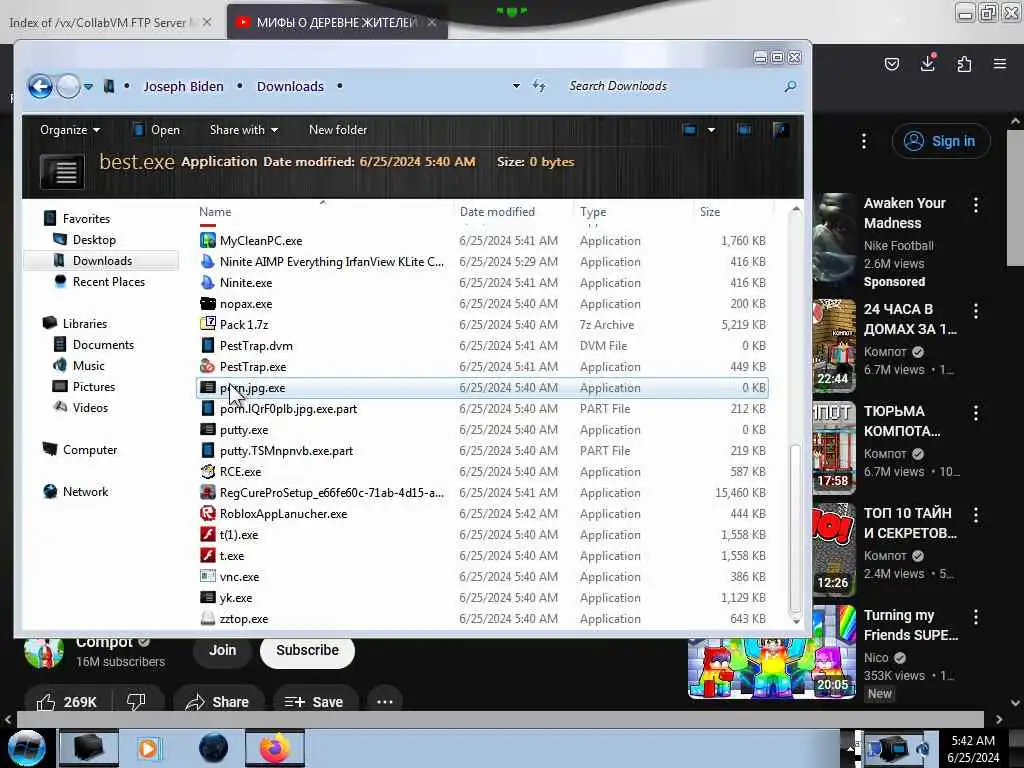Click the Join button

pyautogui.click(x=222, y=650)
